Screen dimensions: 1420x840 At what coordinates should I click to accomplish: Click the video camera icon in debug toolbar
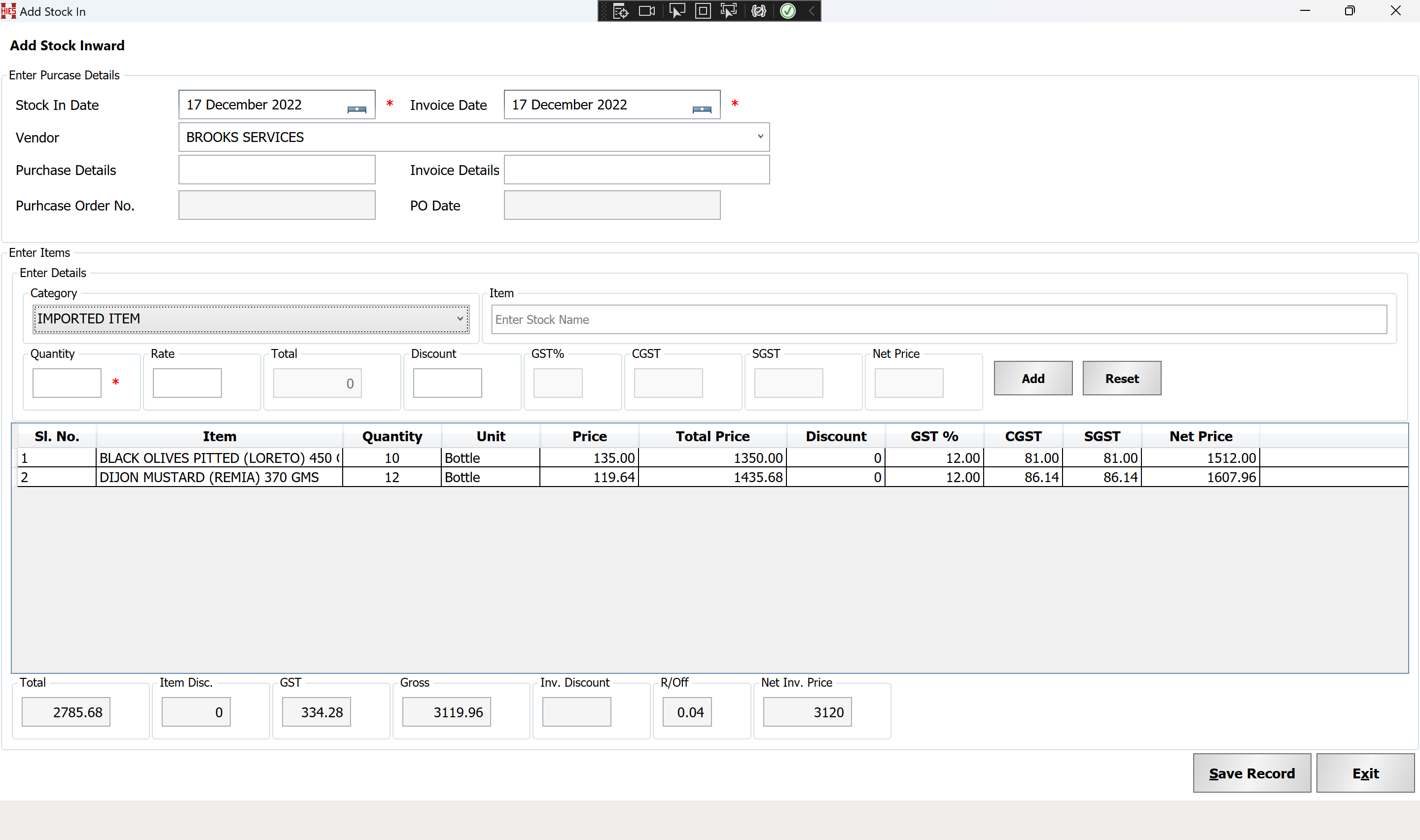click(x=647, y=11)
